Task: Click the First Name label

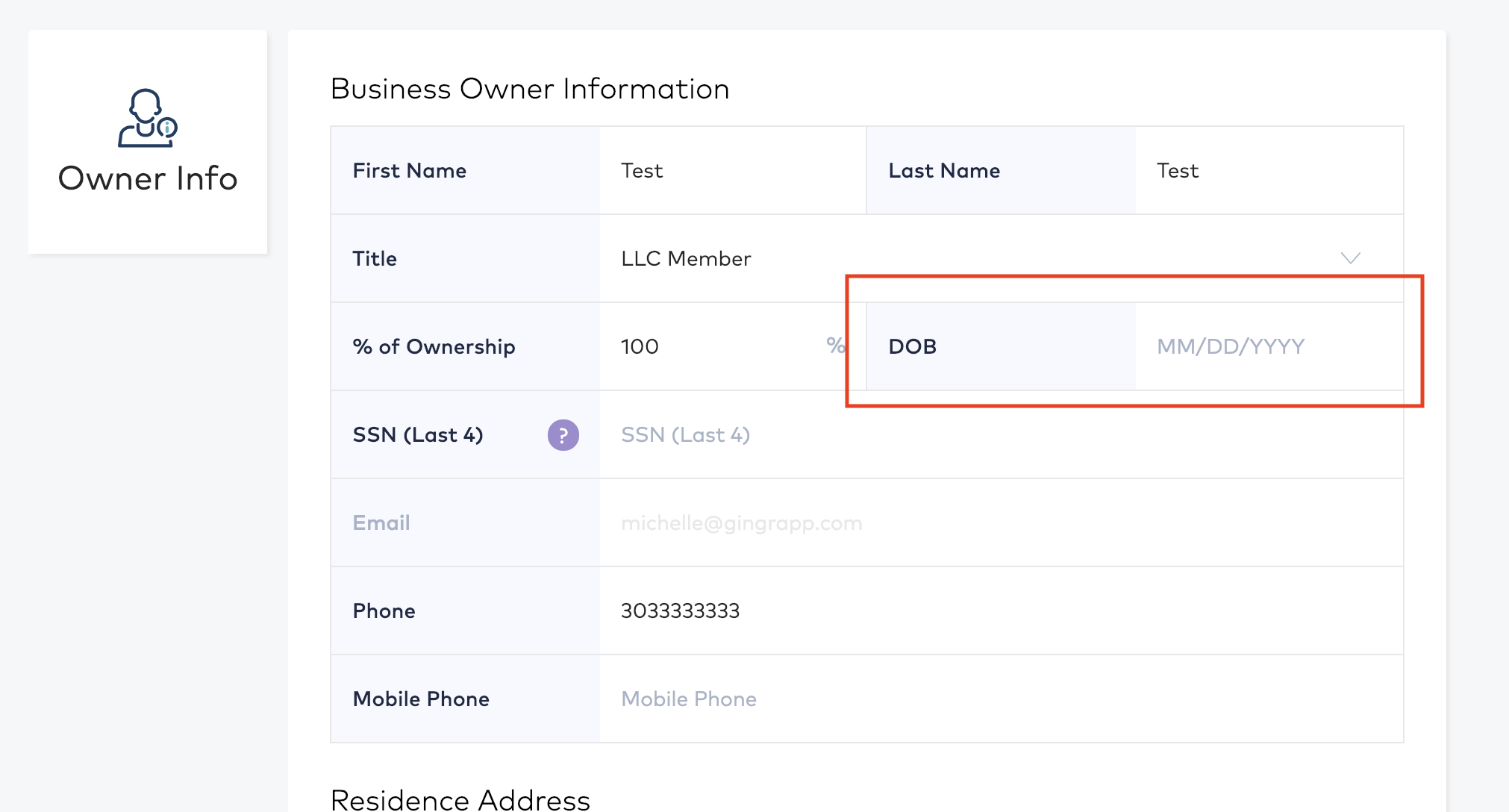Action: 410,171
